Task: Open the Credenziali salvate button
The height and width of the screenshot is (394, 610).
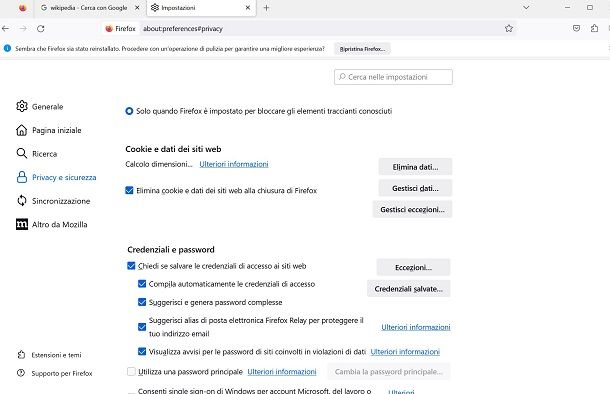Action: click(408, 289)
